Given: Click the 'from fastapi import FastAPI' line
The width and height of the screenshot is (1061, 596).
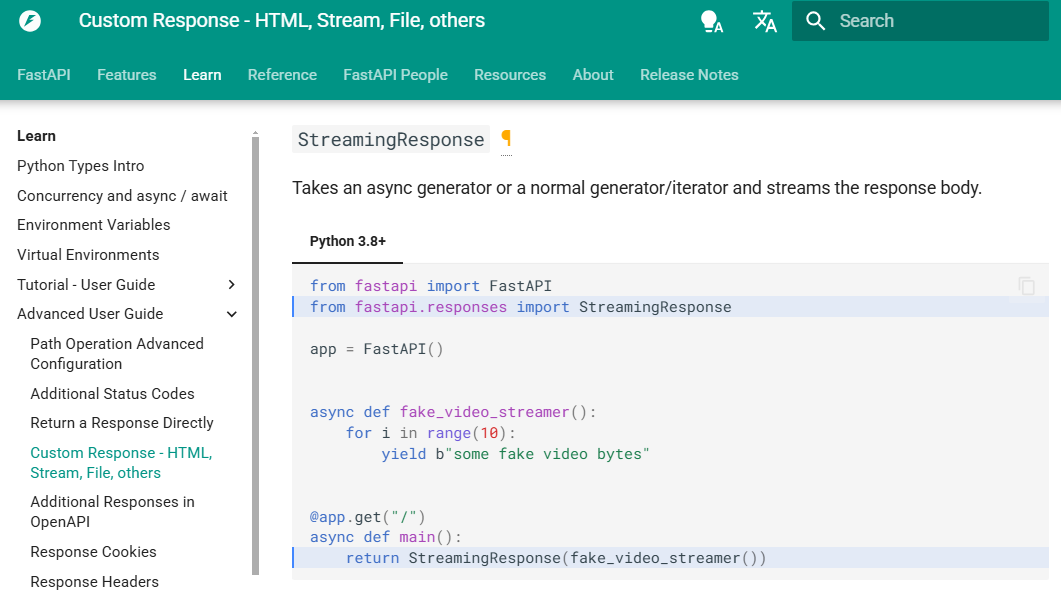Looking at the screenshot, I should coord(430,286).
